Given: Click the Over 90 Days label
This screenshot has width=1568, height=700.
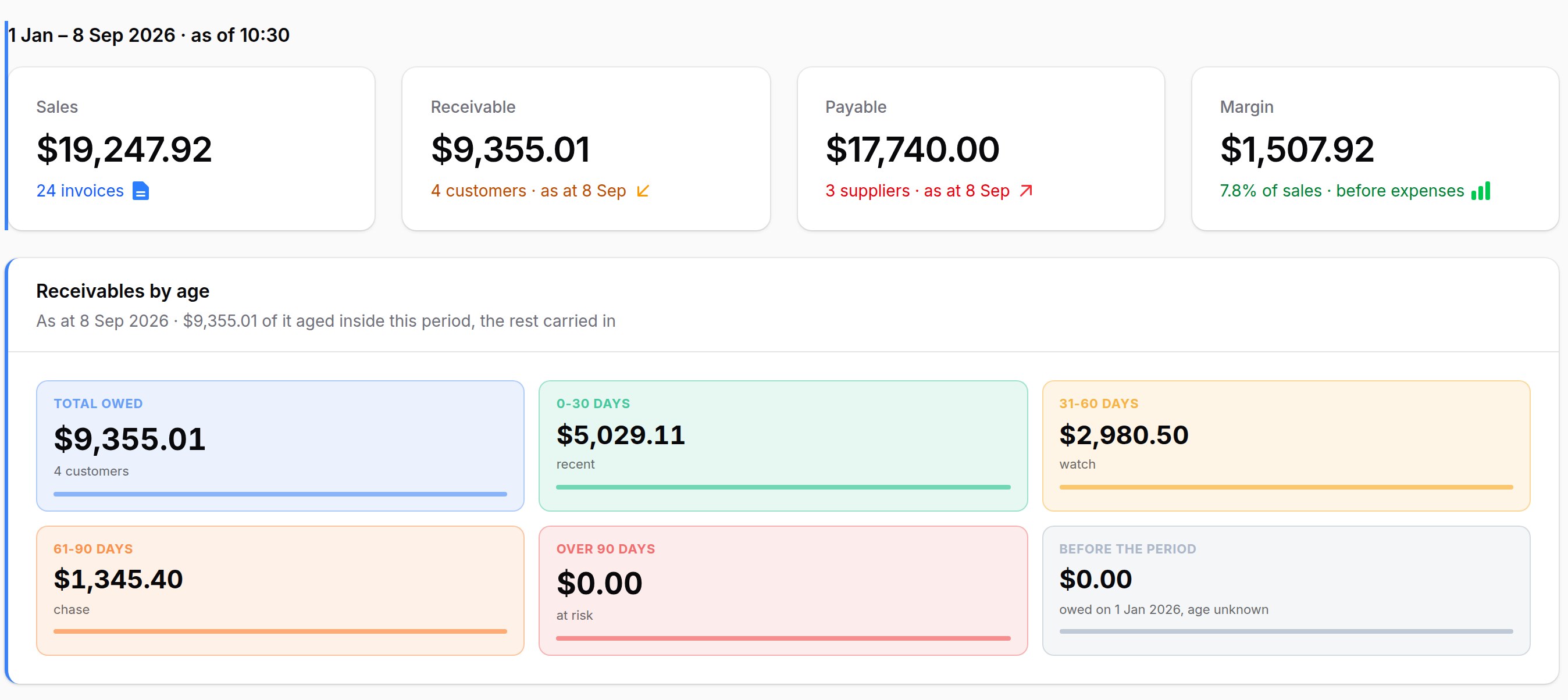Looking at the screenshot, I should pos(605,549).
